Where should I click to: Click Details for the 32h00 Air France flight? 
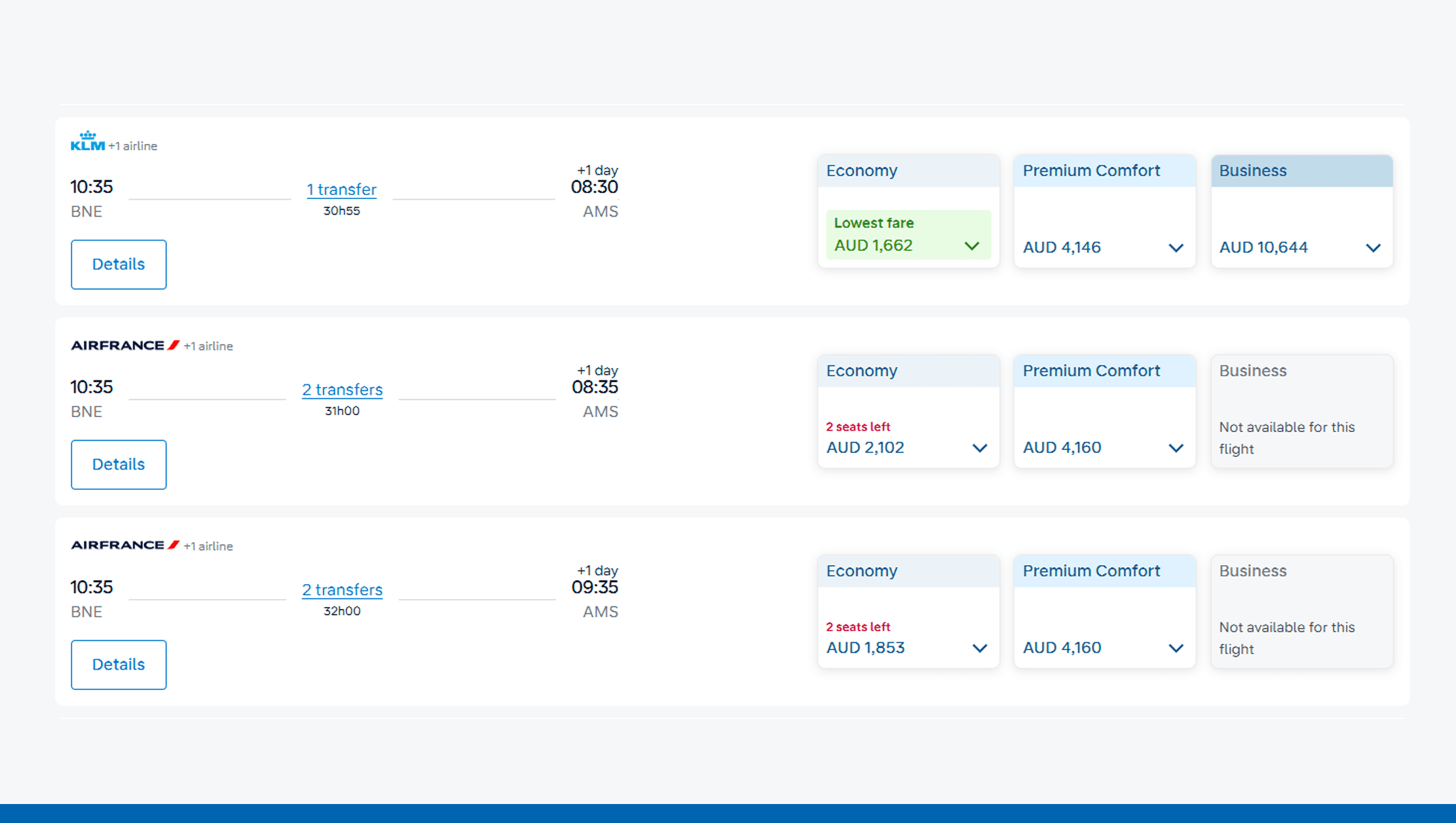(119, 665)
